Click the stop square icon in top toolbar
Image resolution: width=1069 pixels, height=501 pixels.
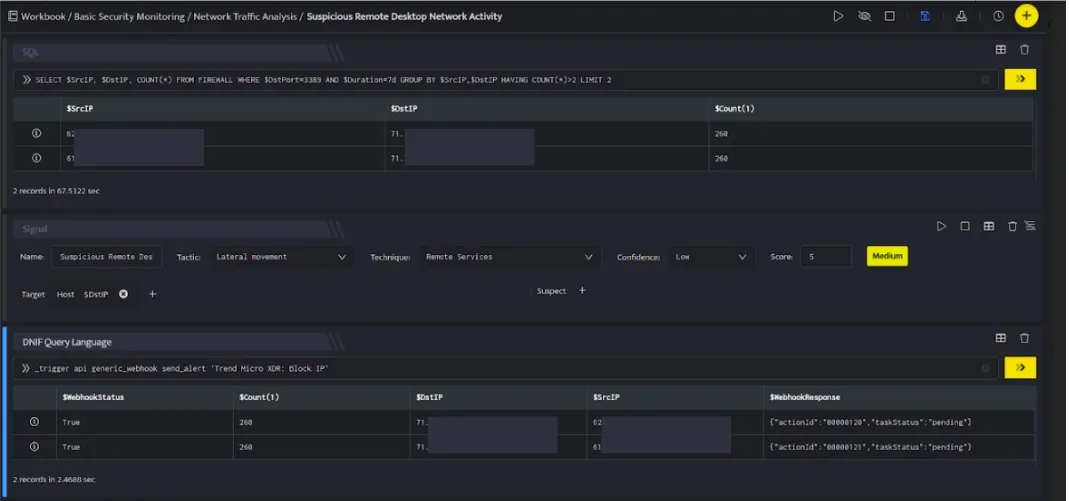pos(890,16)
